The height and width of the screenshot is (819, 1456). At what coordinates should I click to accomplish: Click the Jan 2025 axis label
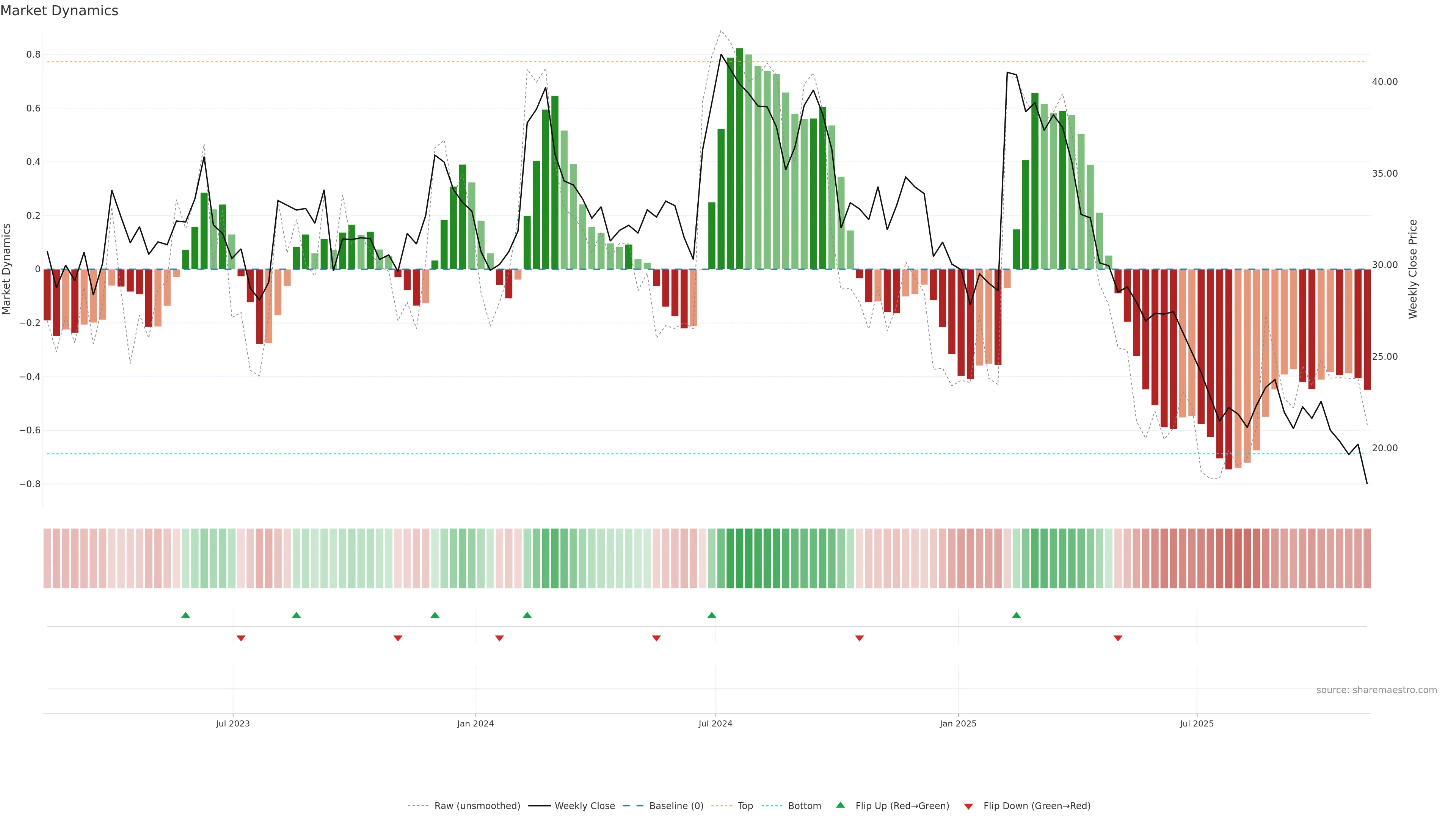pyautogui.click(x=957, y=723)
